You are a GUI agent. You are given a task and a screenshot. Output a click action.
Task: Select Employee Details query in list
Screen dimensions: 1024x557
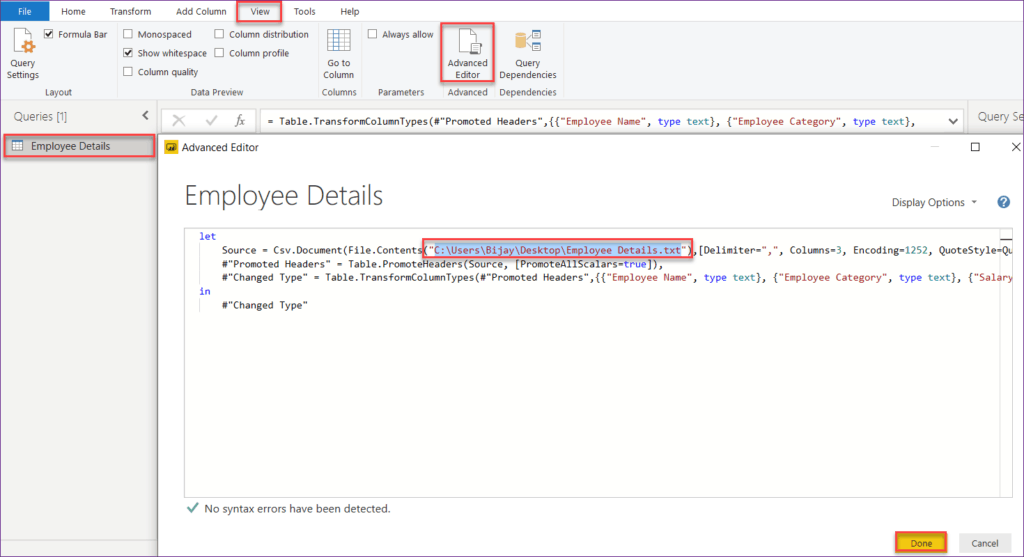80,146
